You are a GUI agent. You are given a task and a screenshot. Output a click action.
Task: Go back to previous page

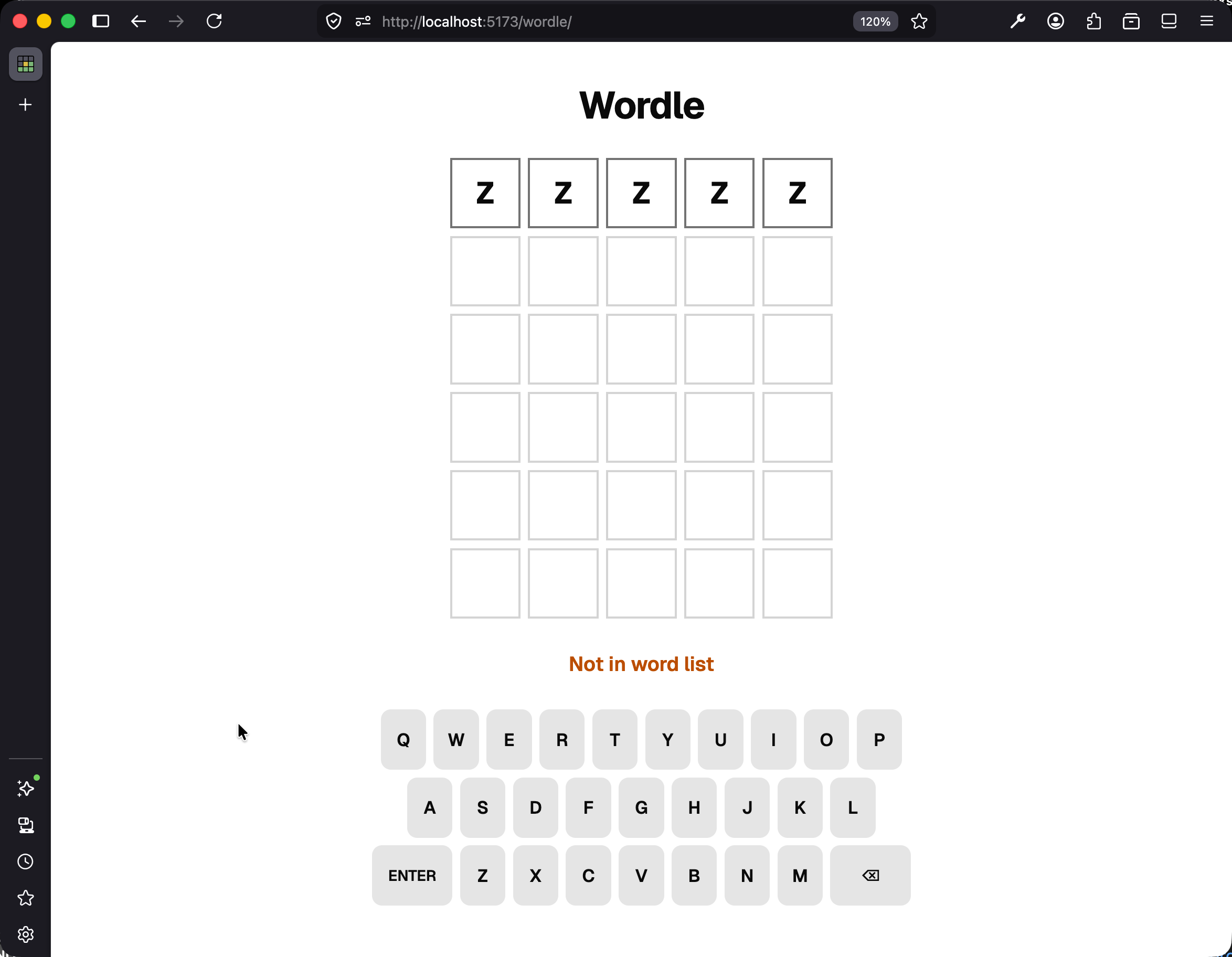(138, 22)
